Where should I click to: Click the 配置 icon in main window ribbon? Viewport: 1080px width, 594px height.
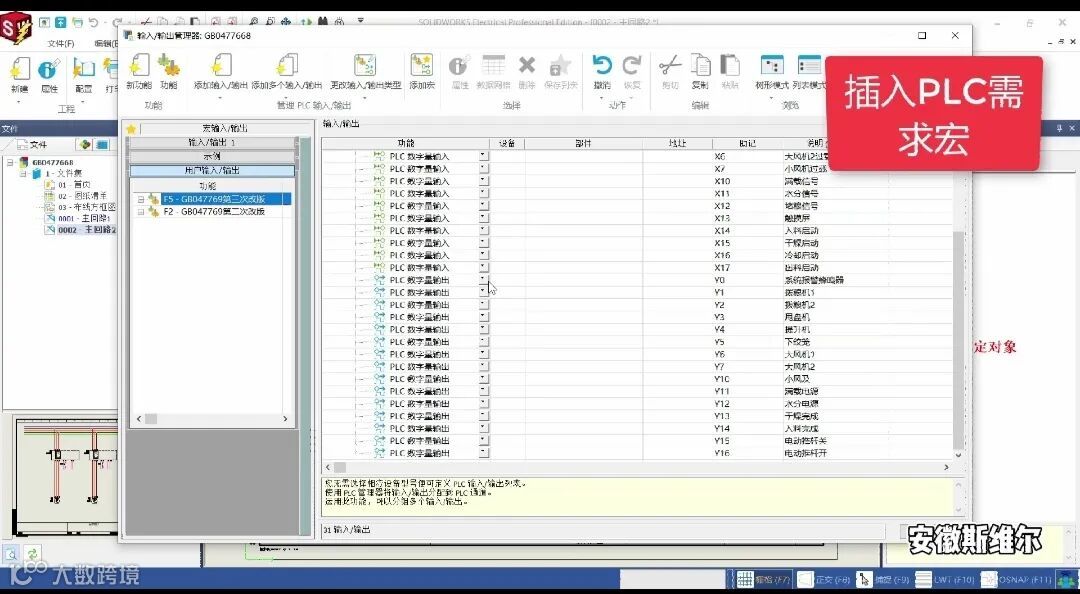click(x=83, y=69)
